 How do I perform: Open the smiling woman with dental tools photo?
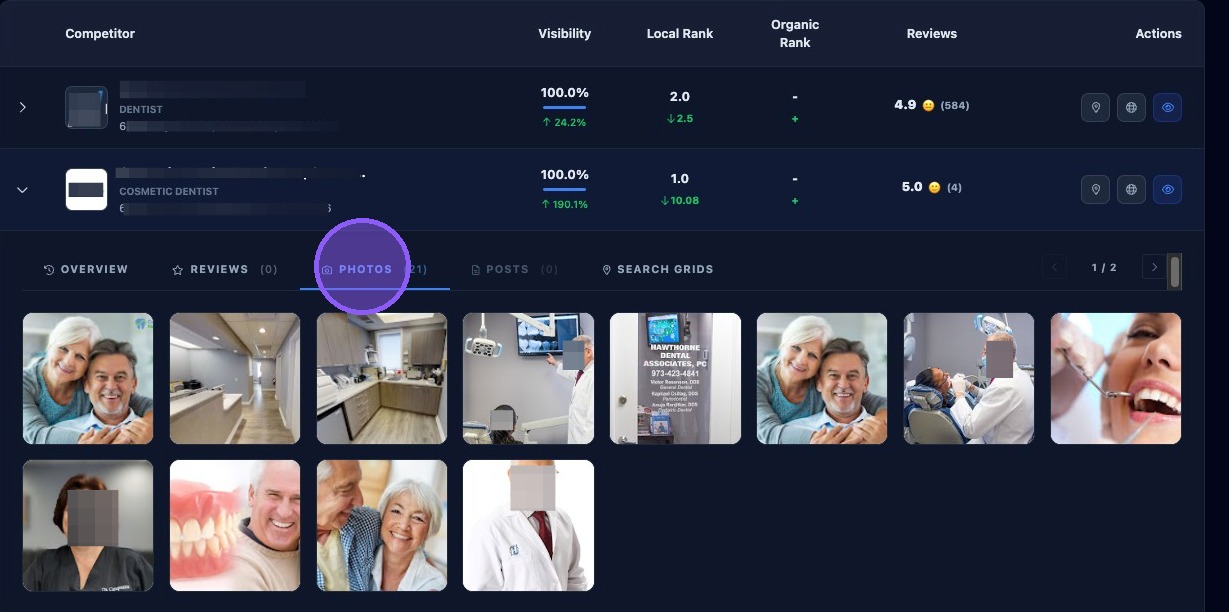tap(1116, 378)
